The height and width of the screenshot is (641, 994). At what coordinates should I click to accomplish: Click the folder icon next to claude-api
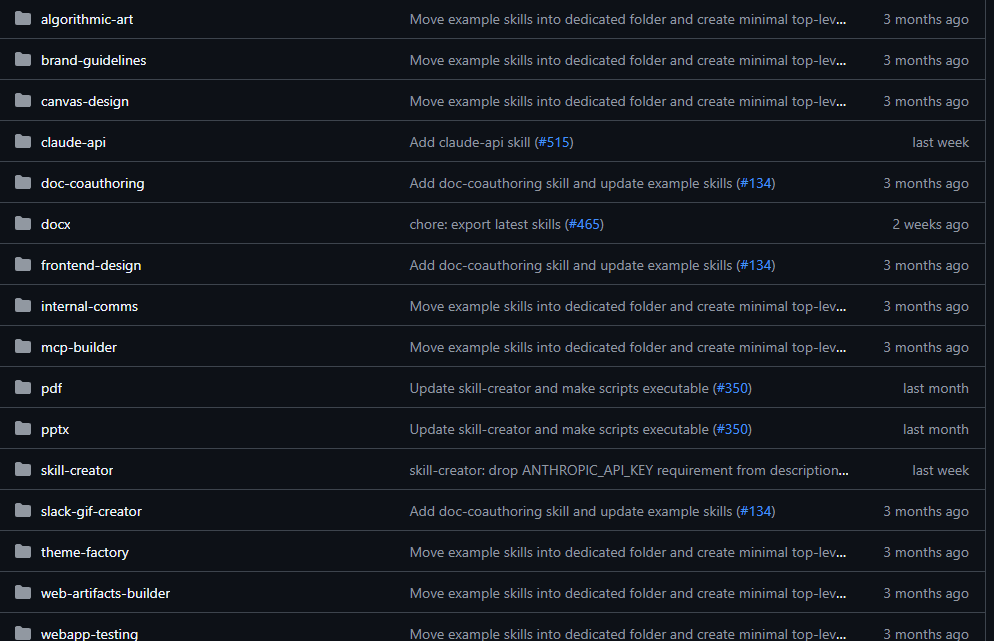(x=22, y=141)
